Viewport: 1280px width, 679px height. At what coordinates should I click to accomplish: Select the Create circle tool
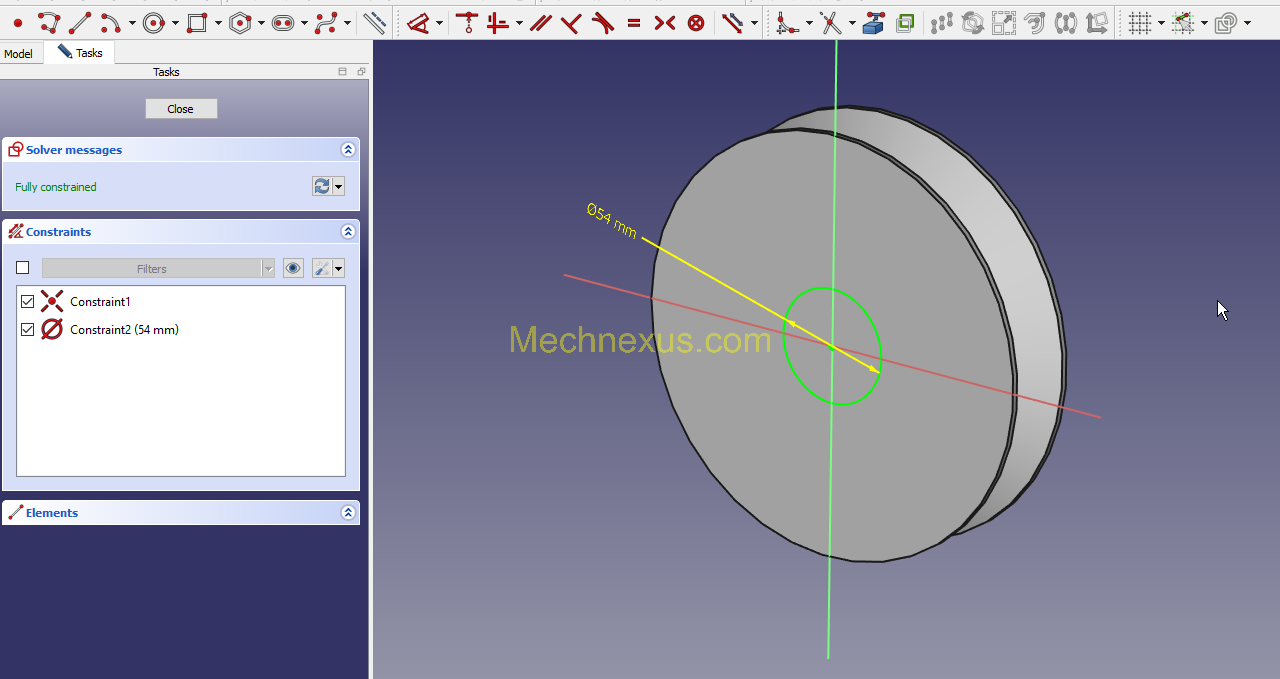154,22
